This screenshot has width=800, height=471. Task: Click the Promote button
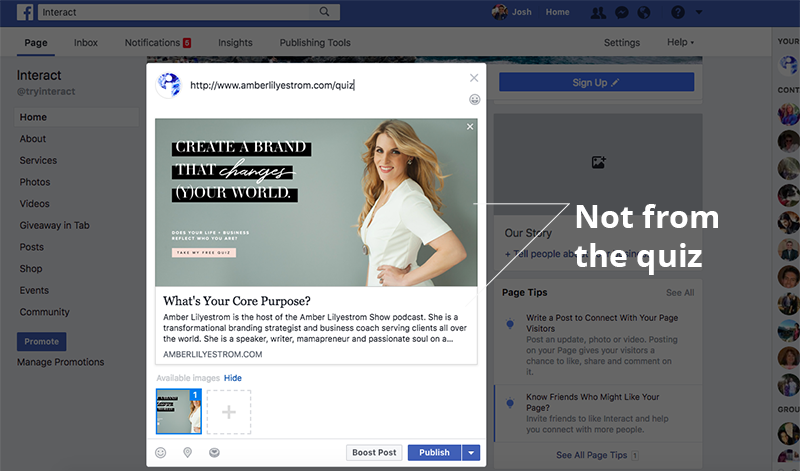tap(41, 341)
